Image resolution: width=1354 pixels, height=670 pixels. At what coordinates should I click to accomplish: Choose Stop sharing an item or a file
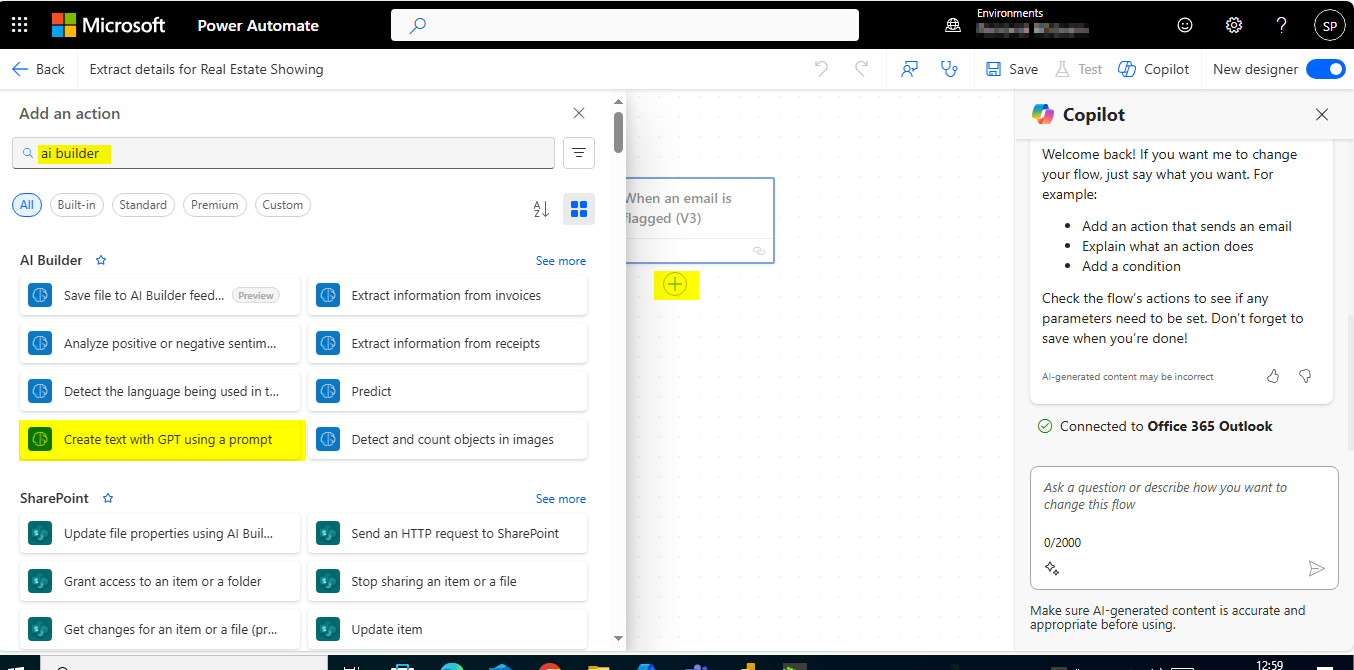tap(447, 581)
